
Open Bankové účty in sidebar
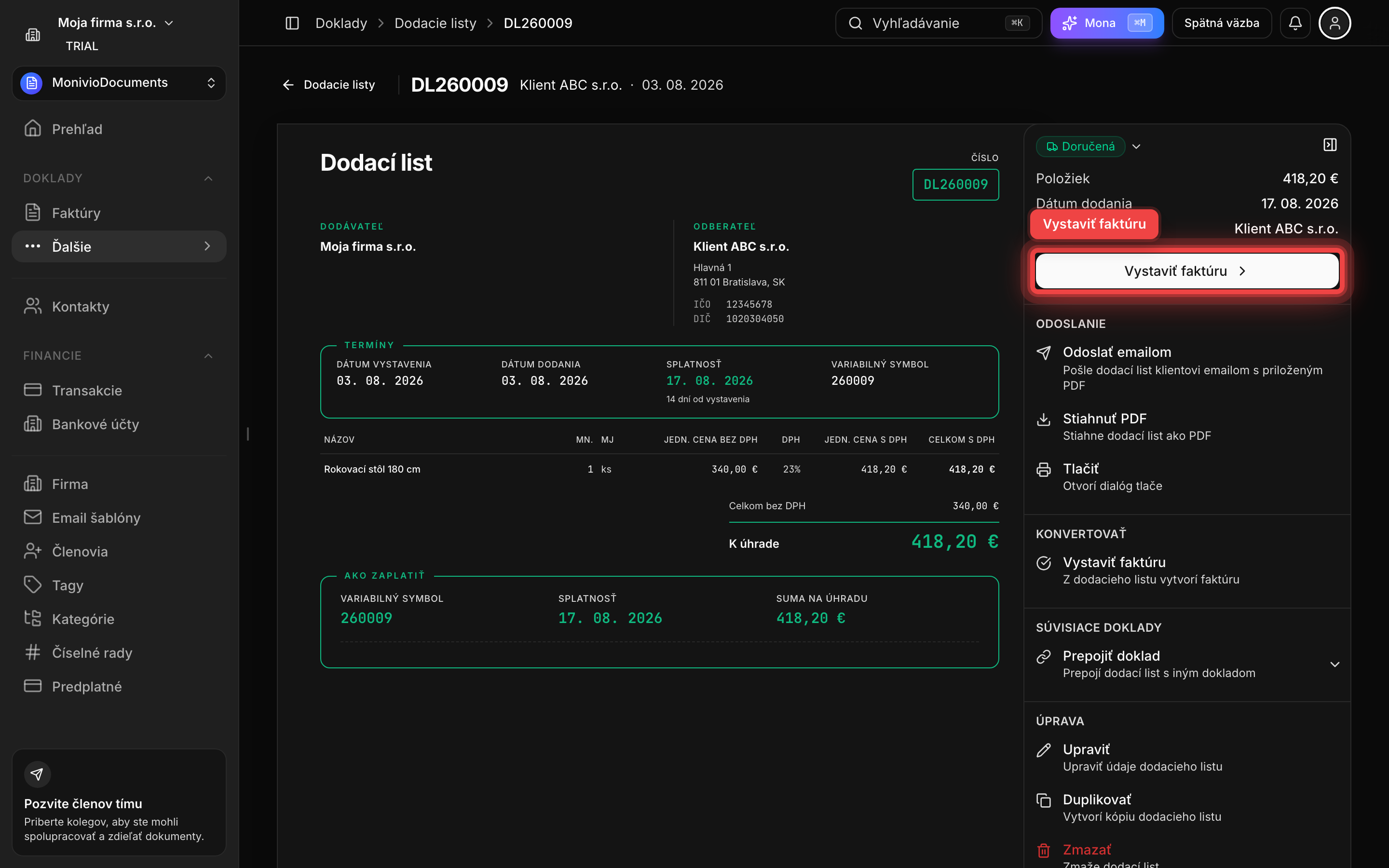[119, 424]
